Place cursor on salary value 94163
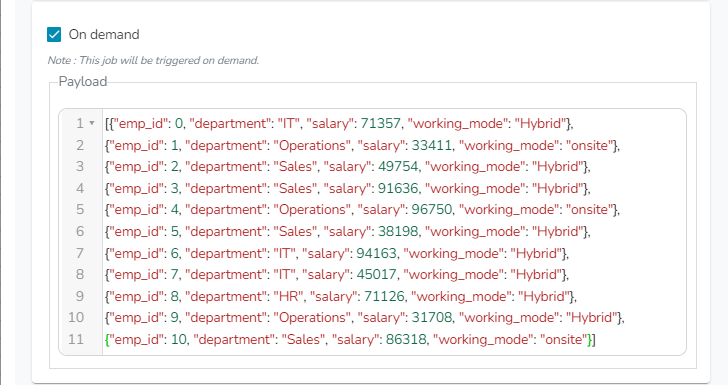Image resolution: width=728 pixels, height=385 pixels. [x=377, y=253]
